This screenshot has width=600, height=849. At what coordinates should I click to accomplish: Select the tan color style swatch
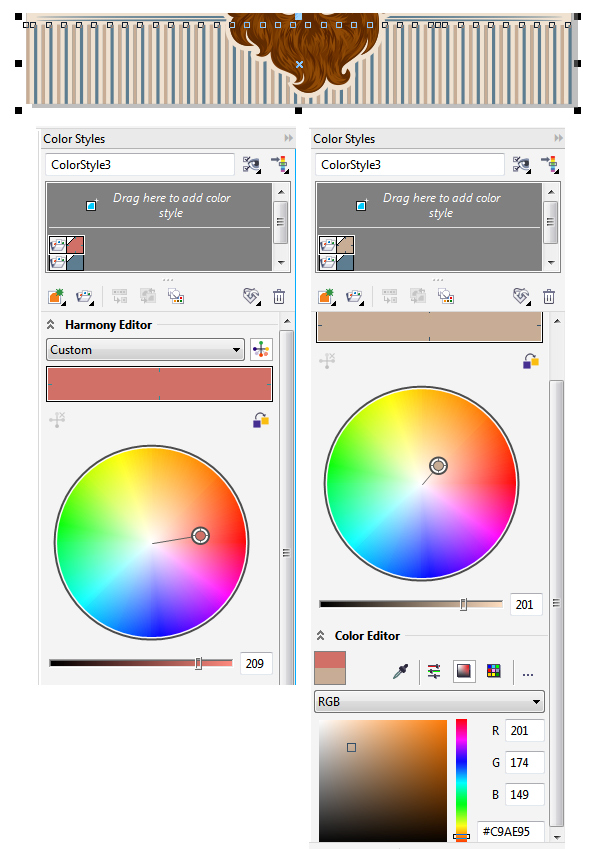coord(345,245)
